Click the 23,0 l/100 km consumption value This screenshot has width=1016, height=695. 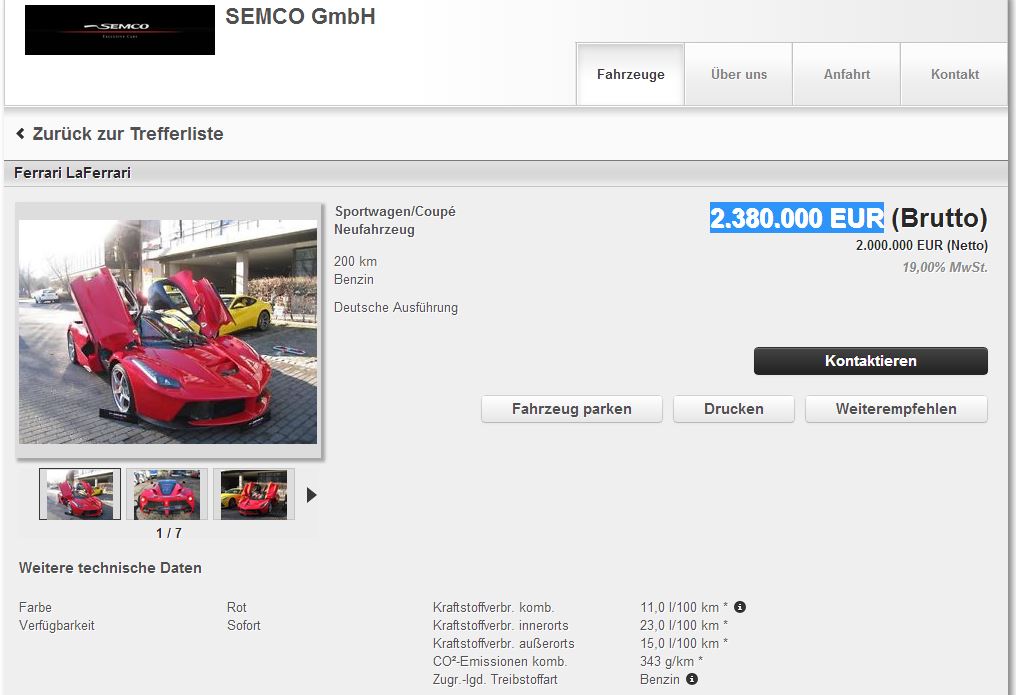pyautogui.click(x=684, y=626)
